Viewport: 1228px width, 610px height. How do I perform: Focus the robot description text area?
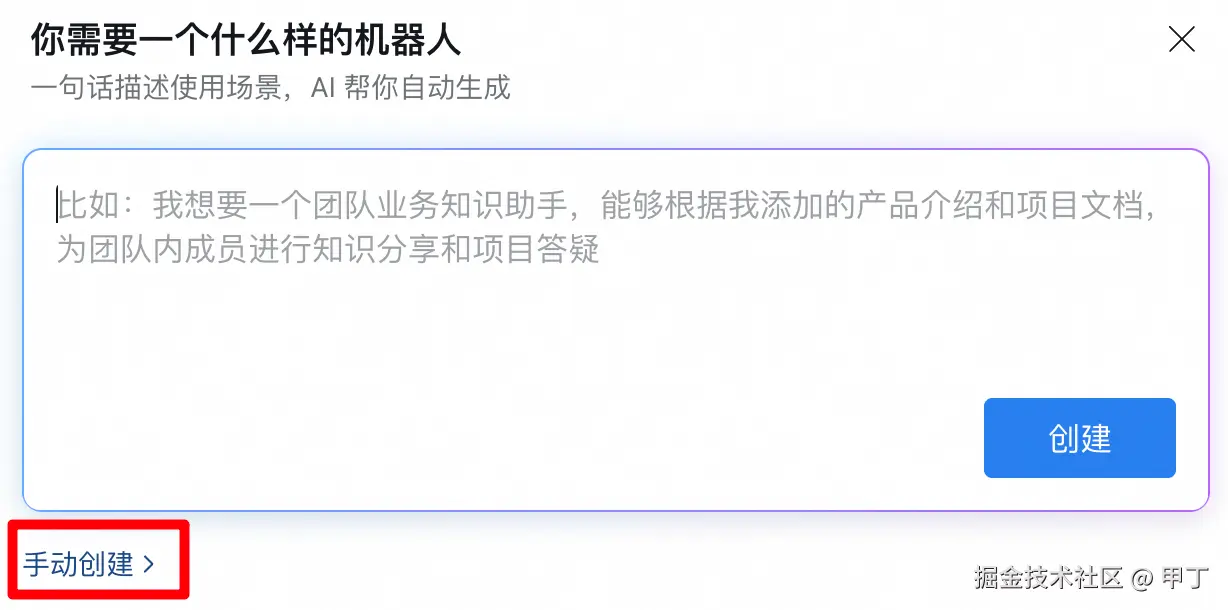point(616,330)
